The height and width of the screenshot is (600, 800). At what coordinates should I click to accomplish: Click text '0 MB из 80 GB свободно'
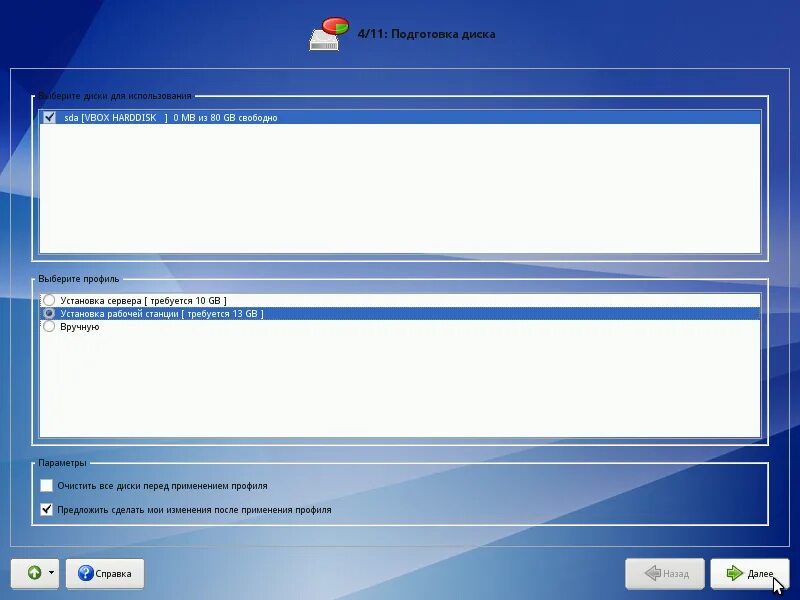tap(225, 117)
